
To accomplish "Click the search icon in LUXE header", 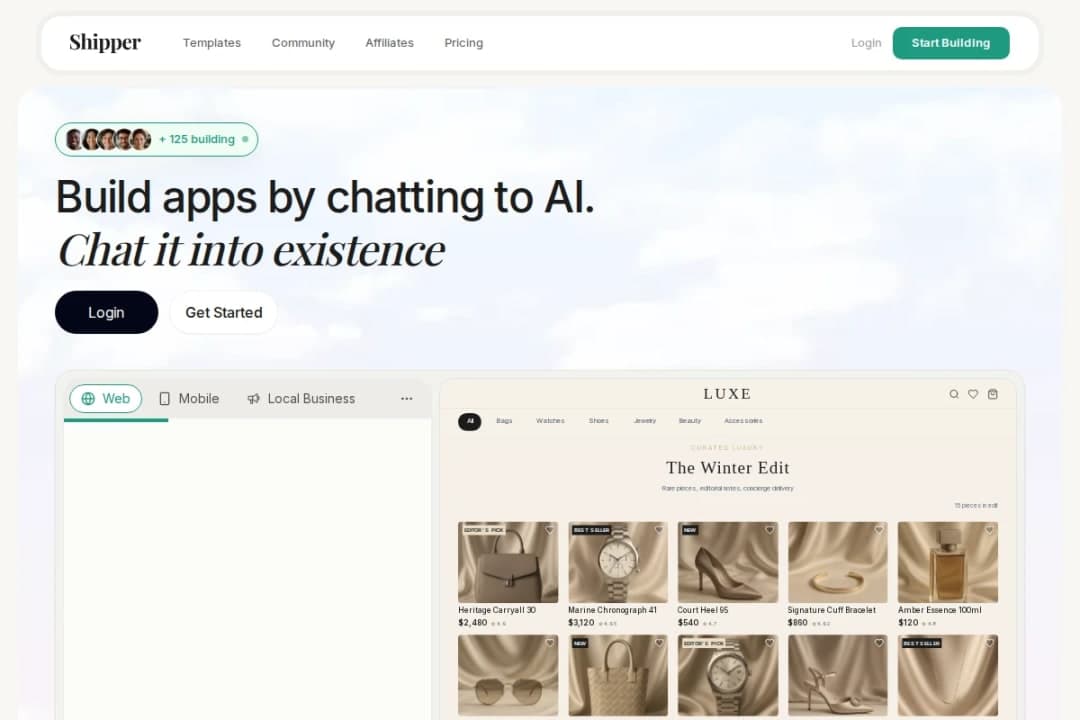I will coord(954,394).
